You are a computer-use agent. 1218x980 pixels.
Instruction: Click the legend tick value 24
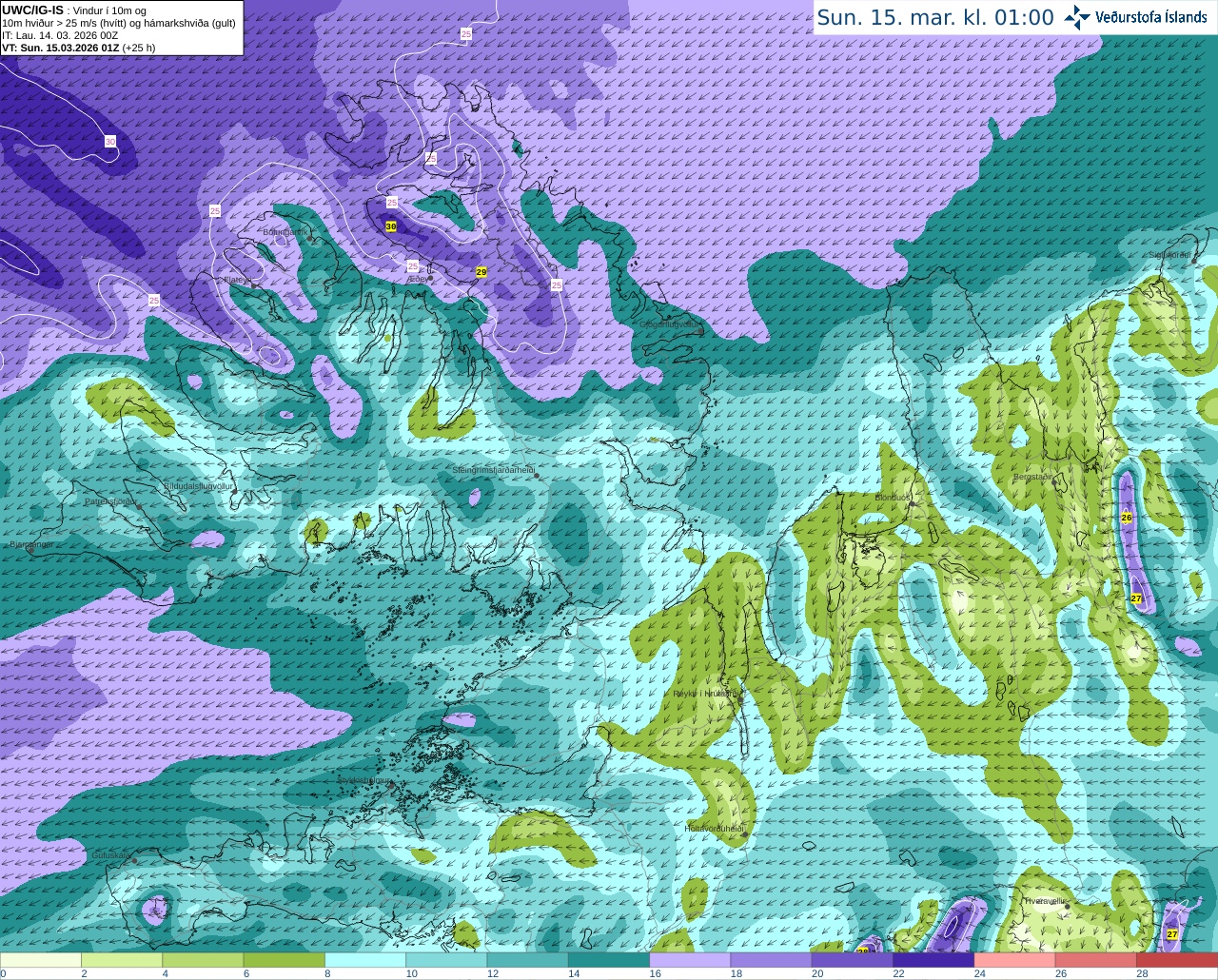(979, 973)
